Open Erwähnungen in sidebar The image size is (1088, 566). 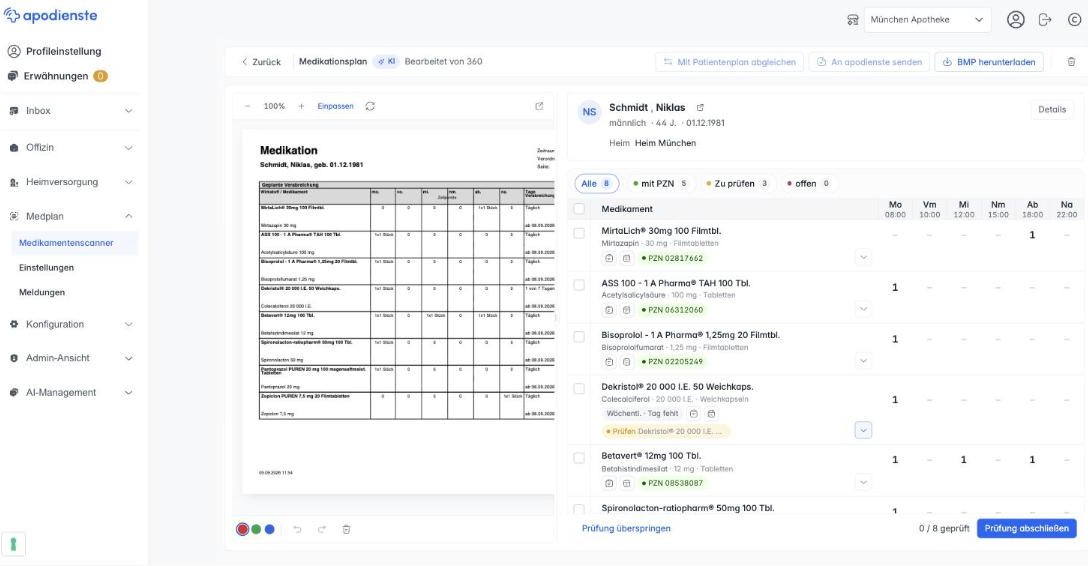(57, 76)
